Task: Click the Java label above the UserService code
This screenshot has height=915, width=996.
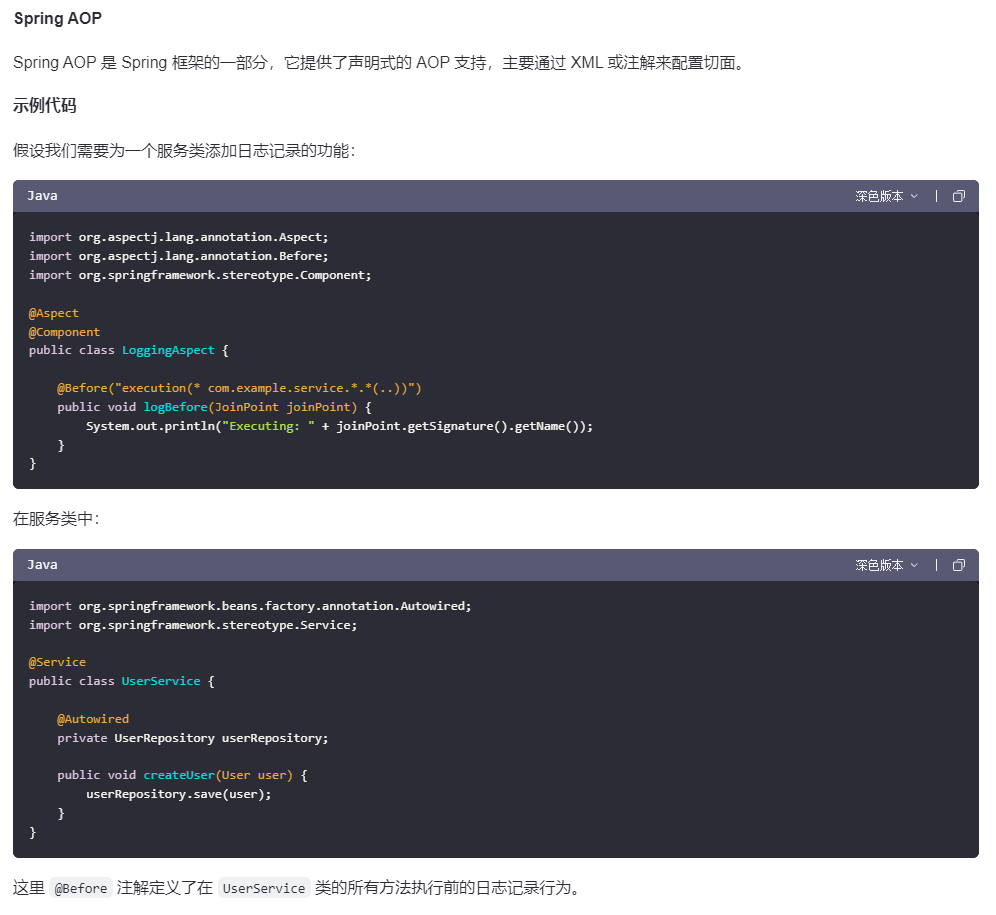Action: click(x=42, y=564)
